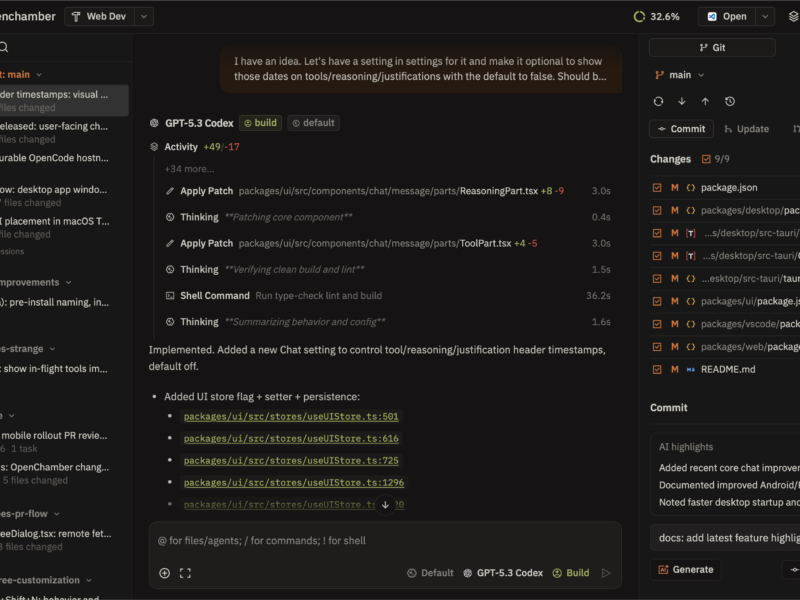The image size is (800, 600).
Task: Open the dropdown arrow next to Web Dev
Action: (x=144, y=16)
